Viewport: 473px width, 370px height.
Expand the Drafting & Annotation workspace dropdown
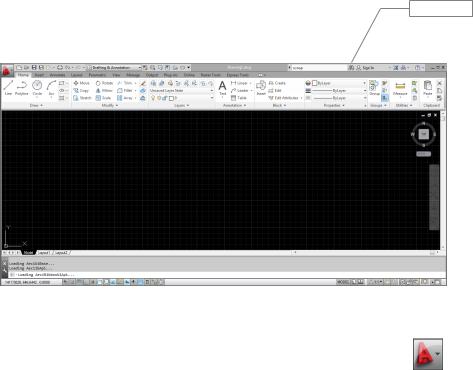[114, 68]
